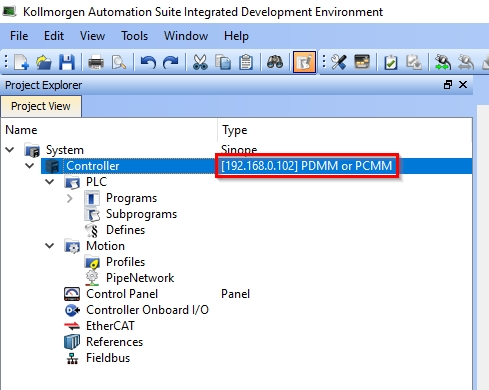Select the System item in the tree
Viewport: 489px width, 390px height.
(x=65, y=150)
